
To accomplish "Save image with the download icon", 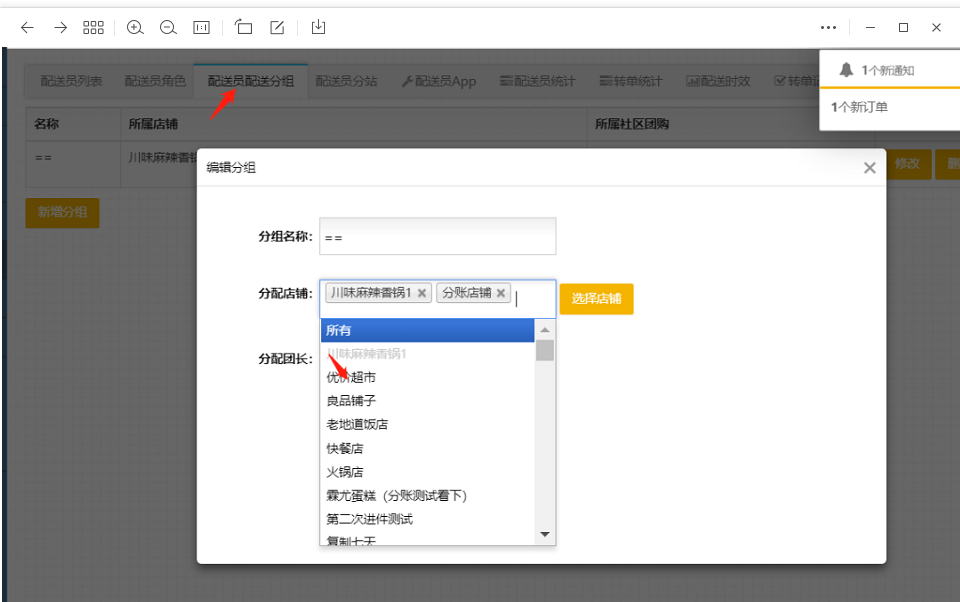I will click(x=318, y=28).
